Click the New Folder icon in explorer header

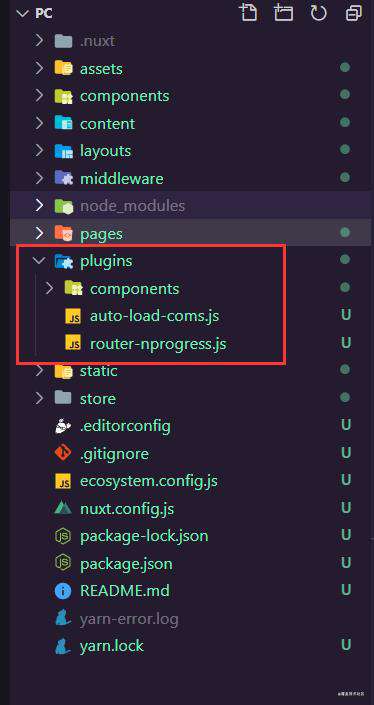coord(283,13)
